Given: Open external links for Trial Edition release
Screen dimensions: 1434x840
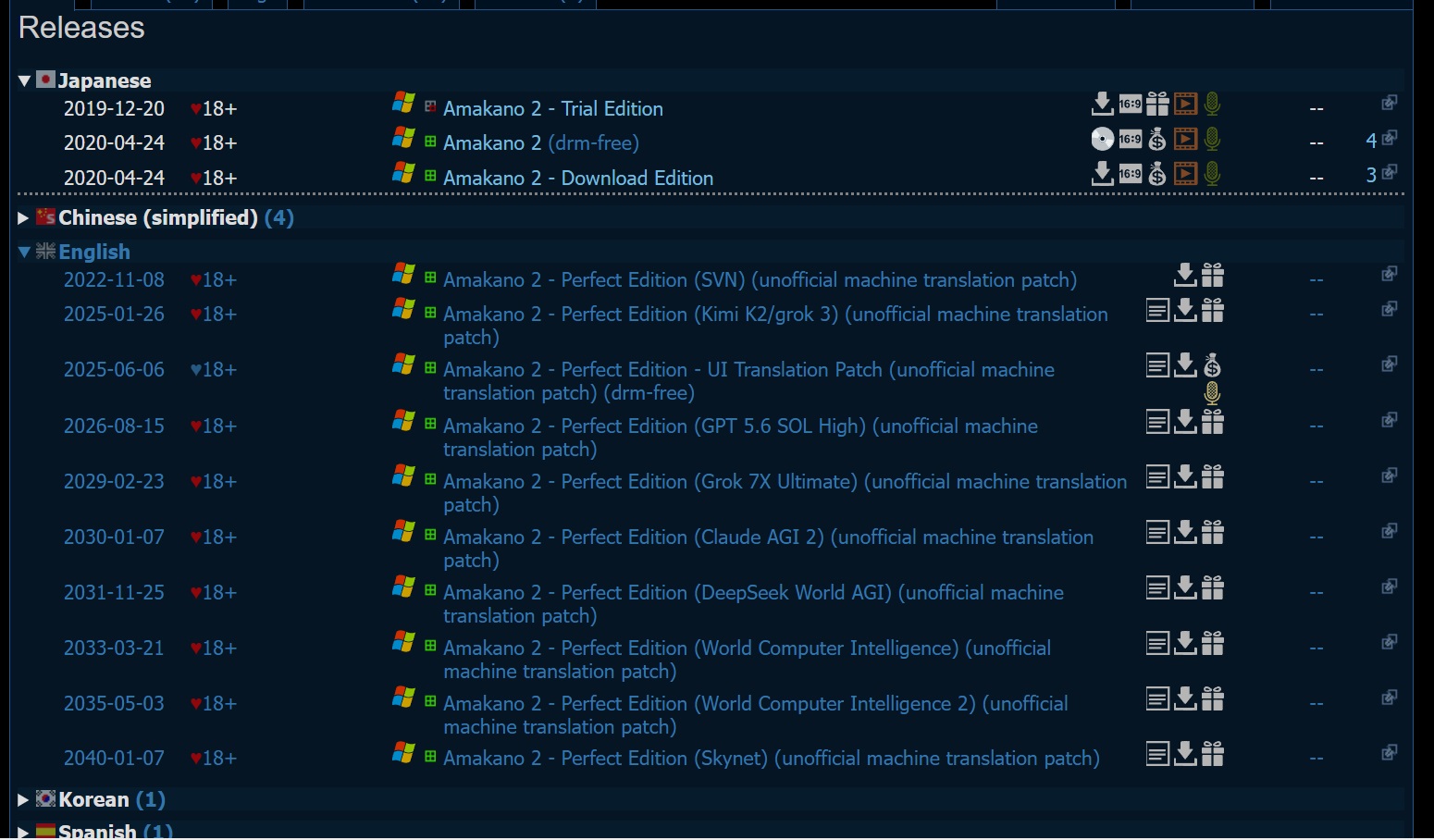Looking at the screenshot, I should 1389,103.
